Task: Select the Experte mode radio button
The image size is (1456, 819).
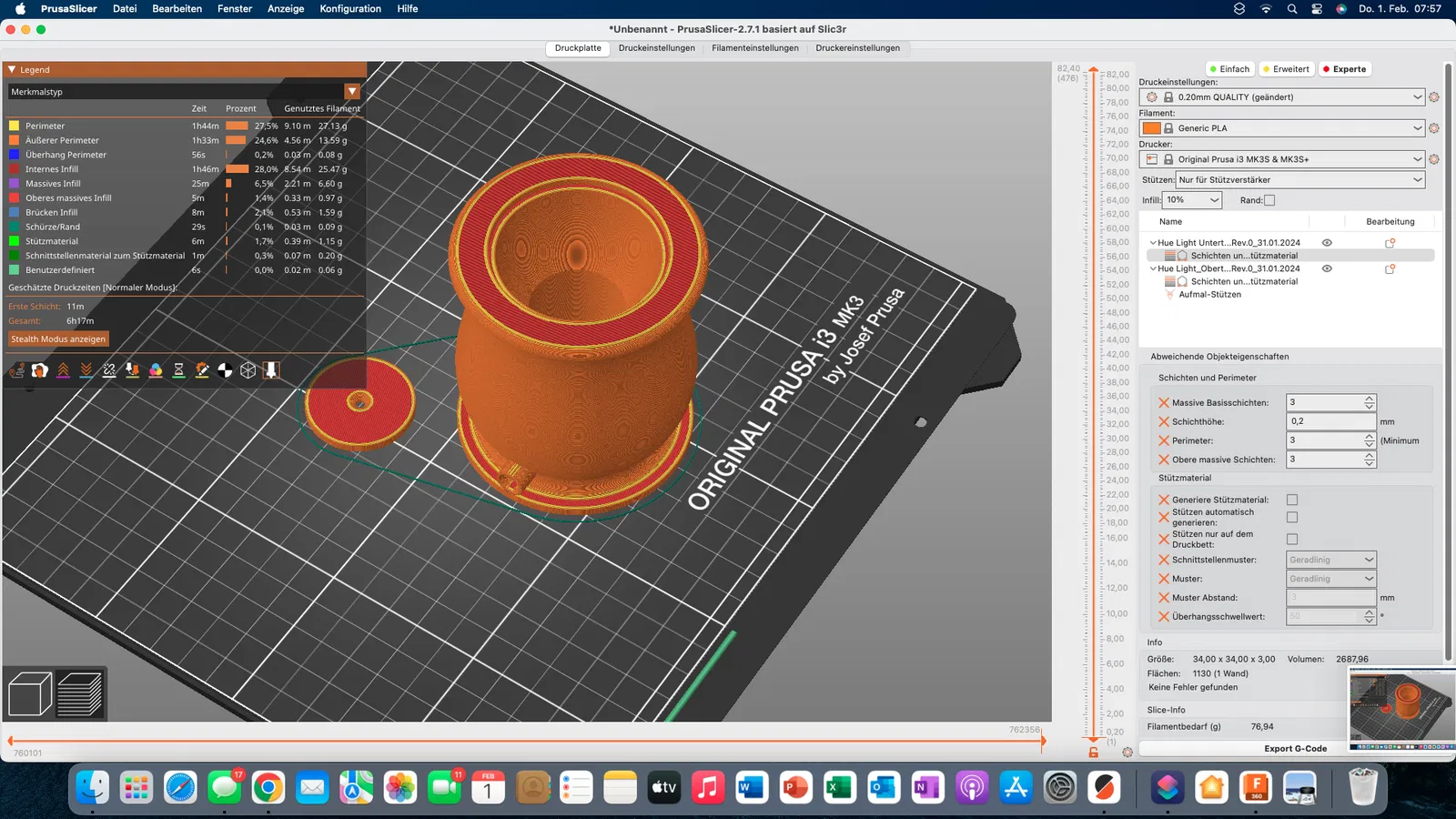Action: [x=1344, y=69]
